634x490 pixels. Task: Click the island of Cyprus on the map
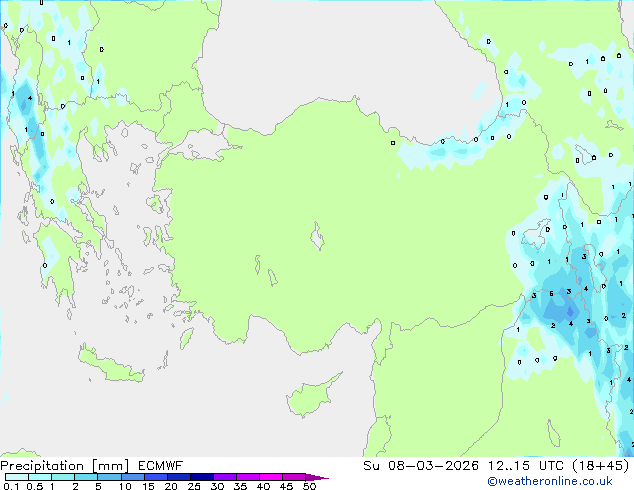pyautogui.click(x=311, y=396)
